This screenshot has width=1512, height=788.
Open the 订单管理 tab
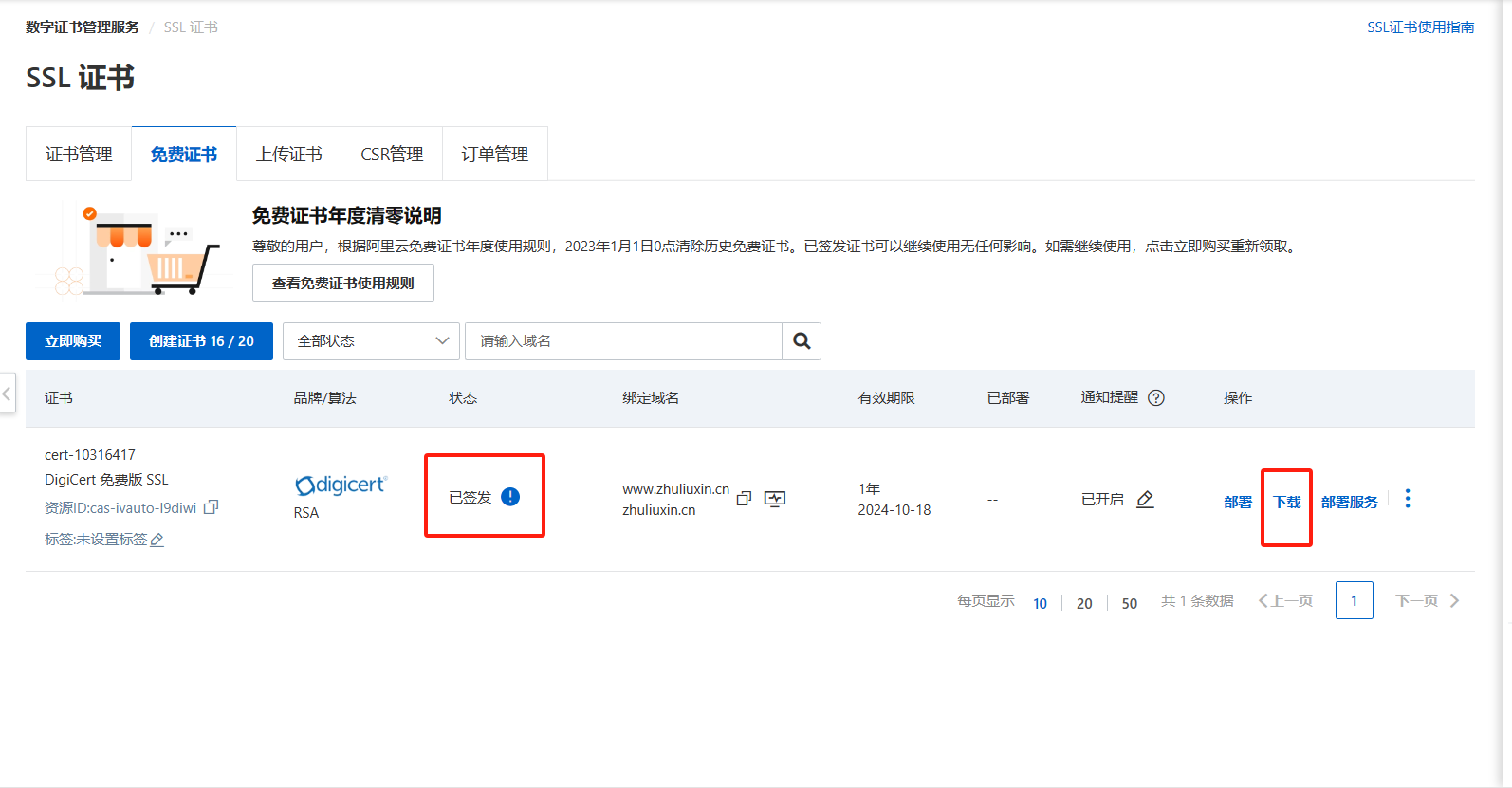coord(495,154)
